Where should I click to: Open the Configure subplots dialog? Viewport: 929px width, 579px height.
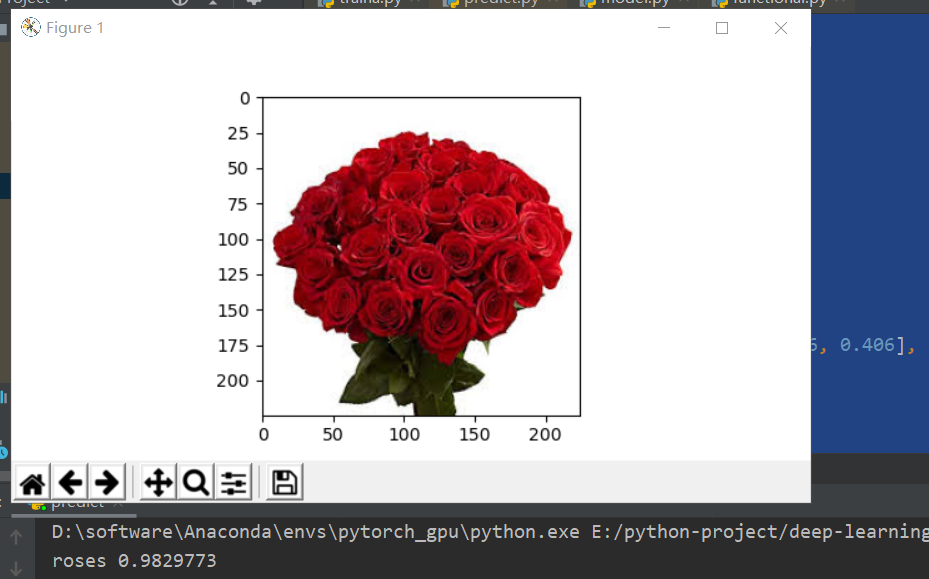pyautogui.click(x=233, y=482)
